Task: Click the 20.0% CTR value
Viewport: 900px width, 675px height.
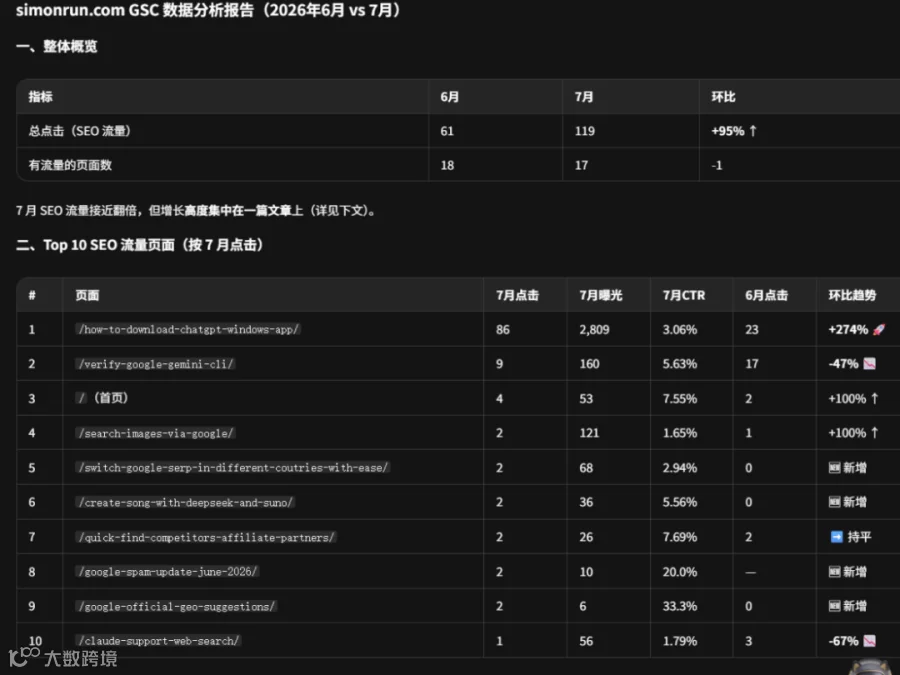Action: point(680,572)
